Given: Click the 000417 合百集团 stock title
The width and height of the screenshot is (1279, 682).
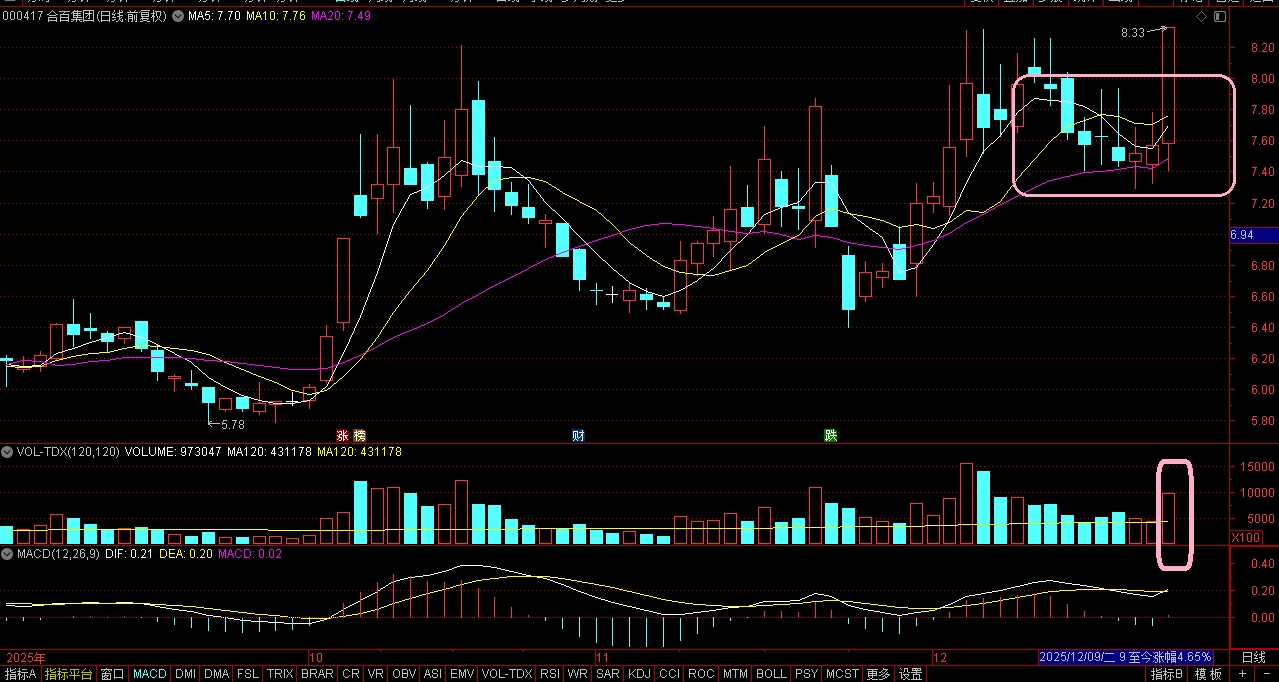Looking at the screenshot, I should tap(84, 17).
